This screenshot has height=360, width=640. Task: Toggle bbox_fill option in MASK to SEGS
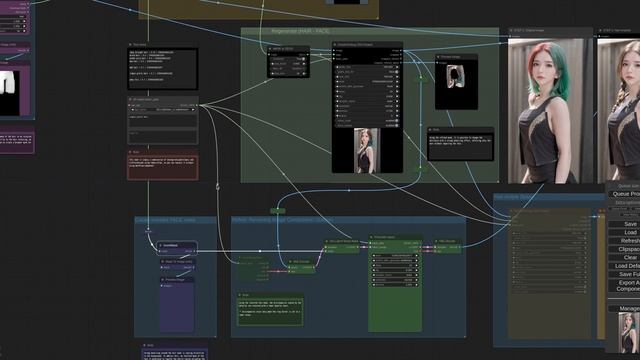288,69
